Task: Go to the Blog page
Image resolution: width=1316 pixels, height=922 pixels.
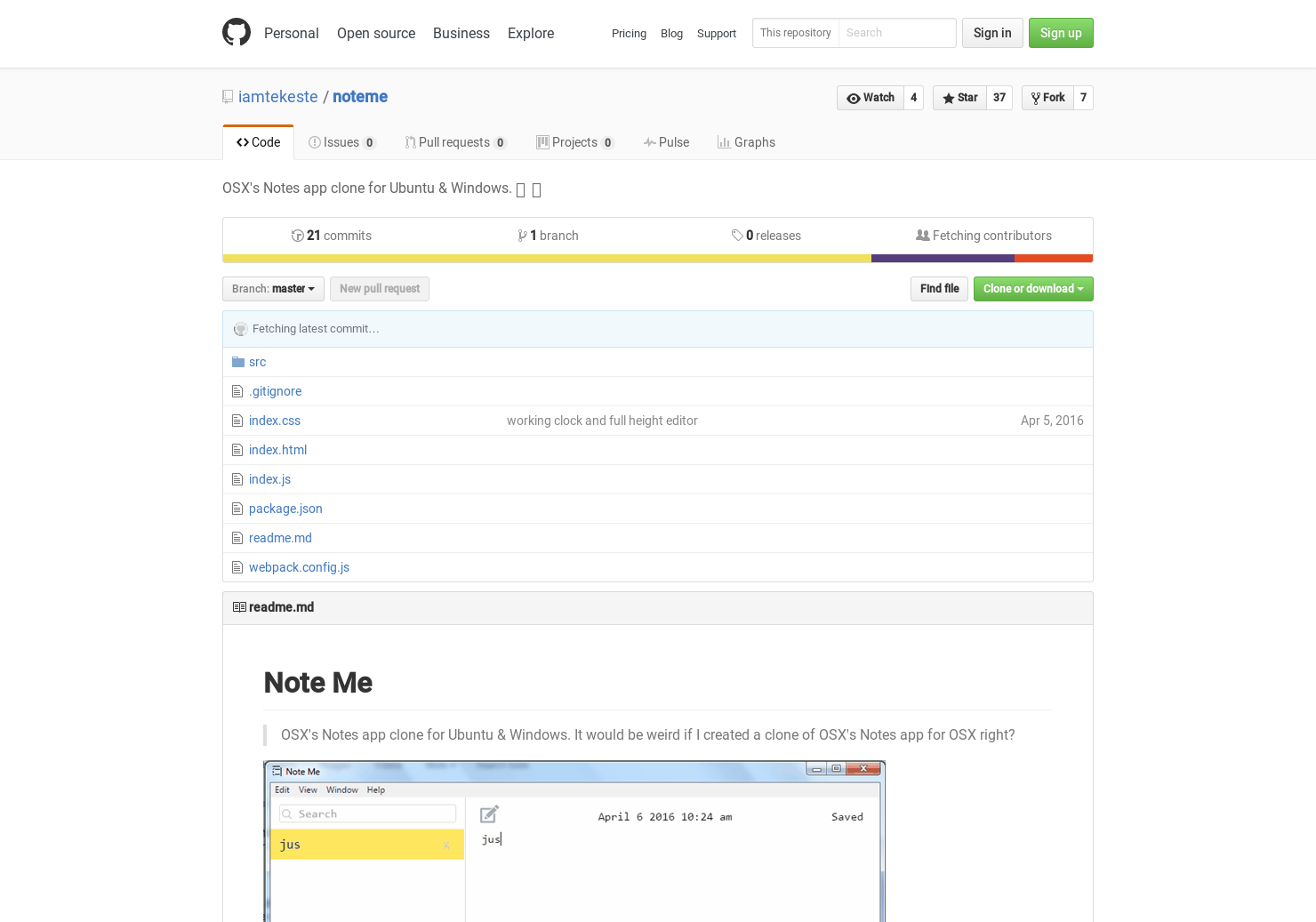Action: [x=671, y=33]
